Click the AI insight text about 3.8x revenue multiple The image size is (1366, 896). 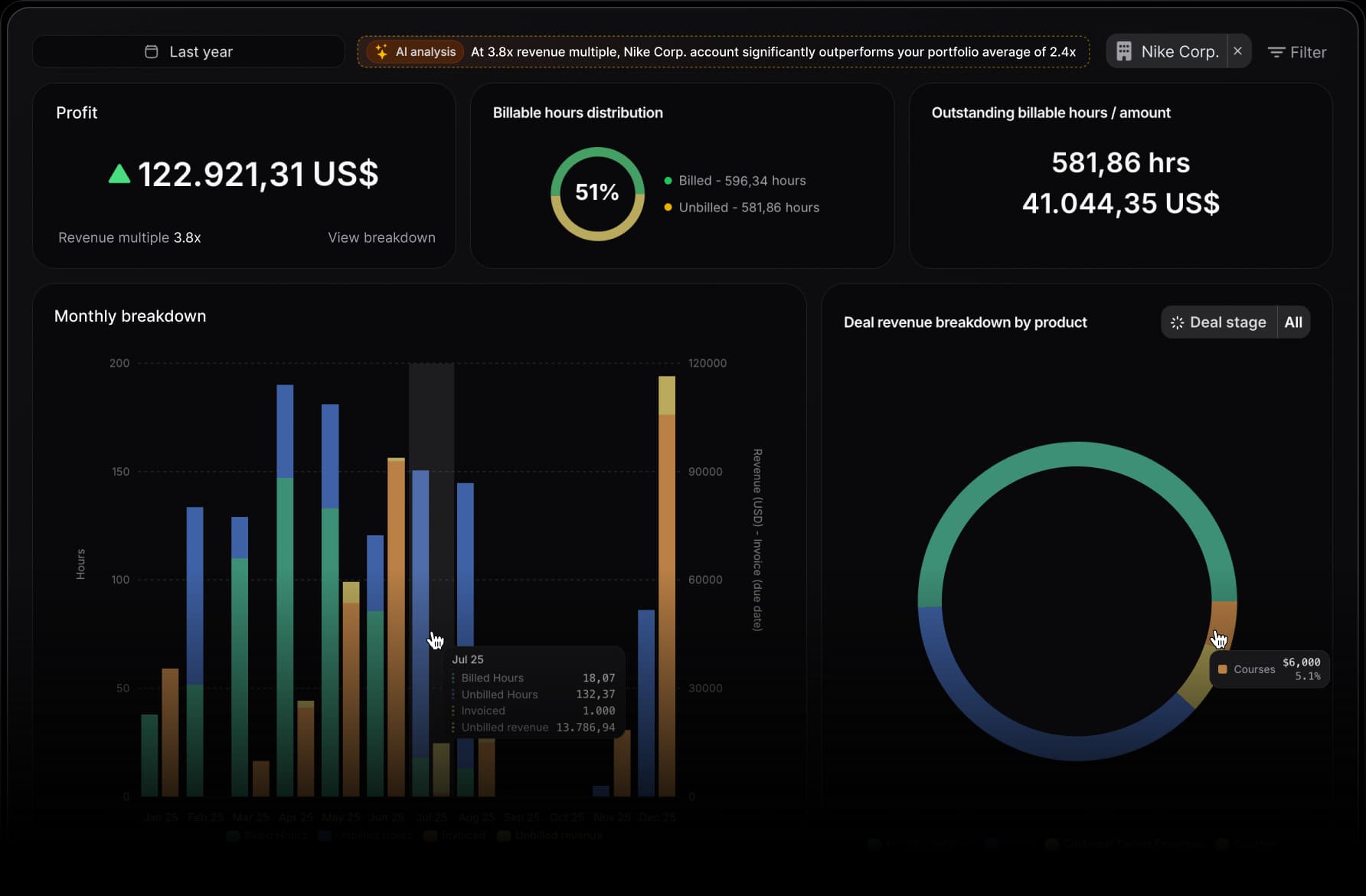773,51
